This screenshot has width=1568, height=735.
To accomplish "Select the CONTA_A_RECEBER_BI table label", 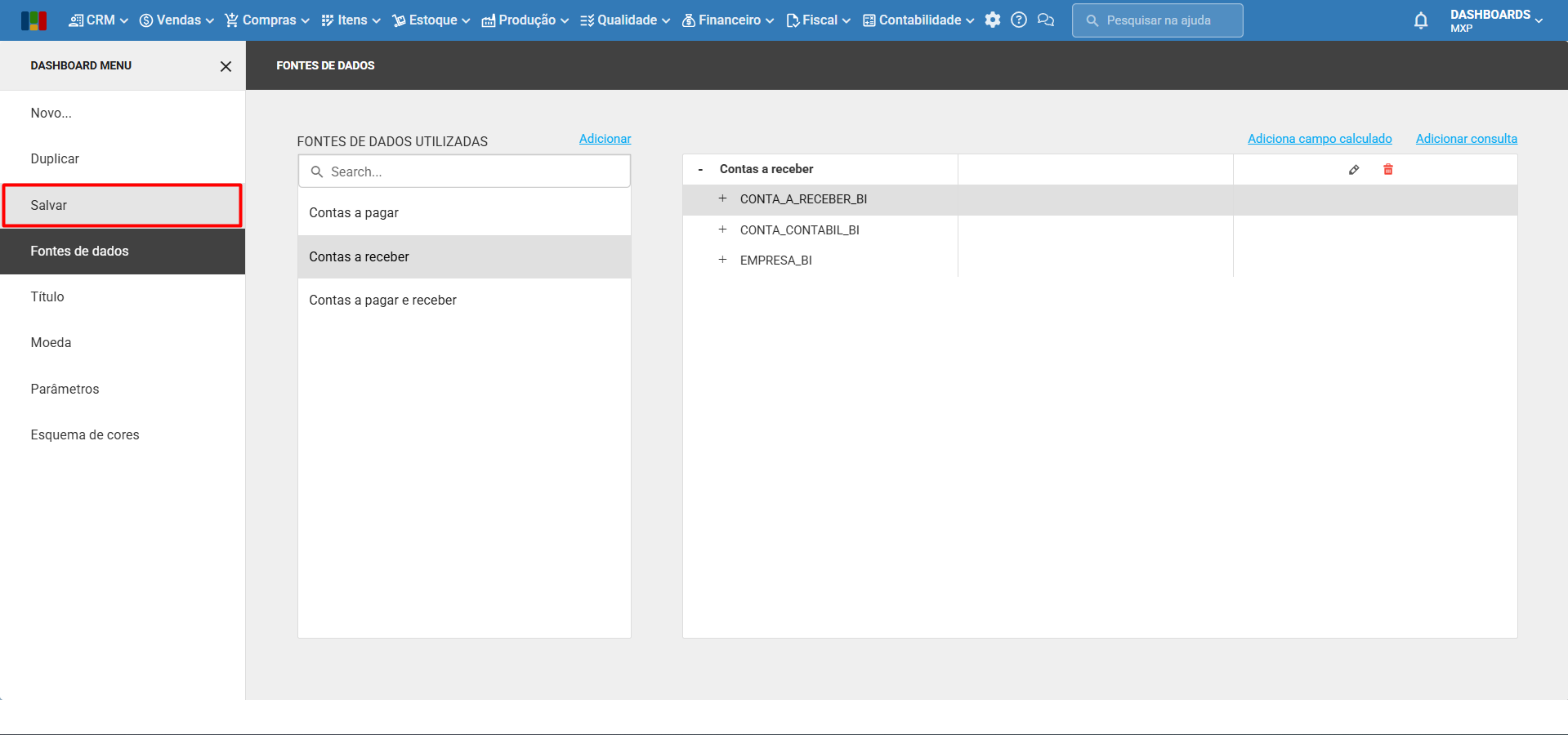I will point(803,199).
